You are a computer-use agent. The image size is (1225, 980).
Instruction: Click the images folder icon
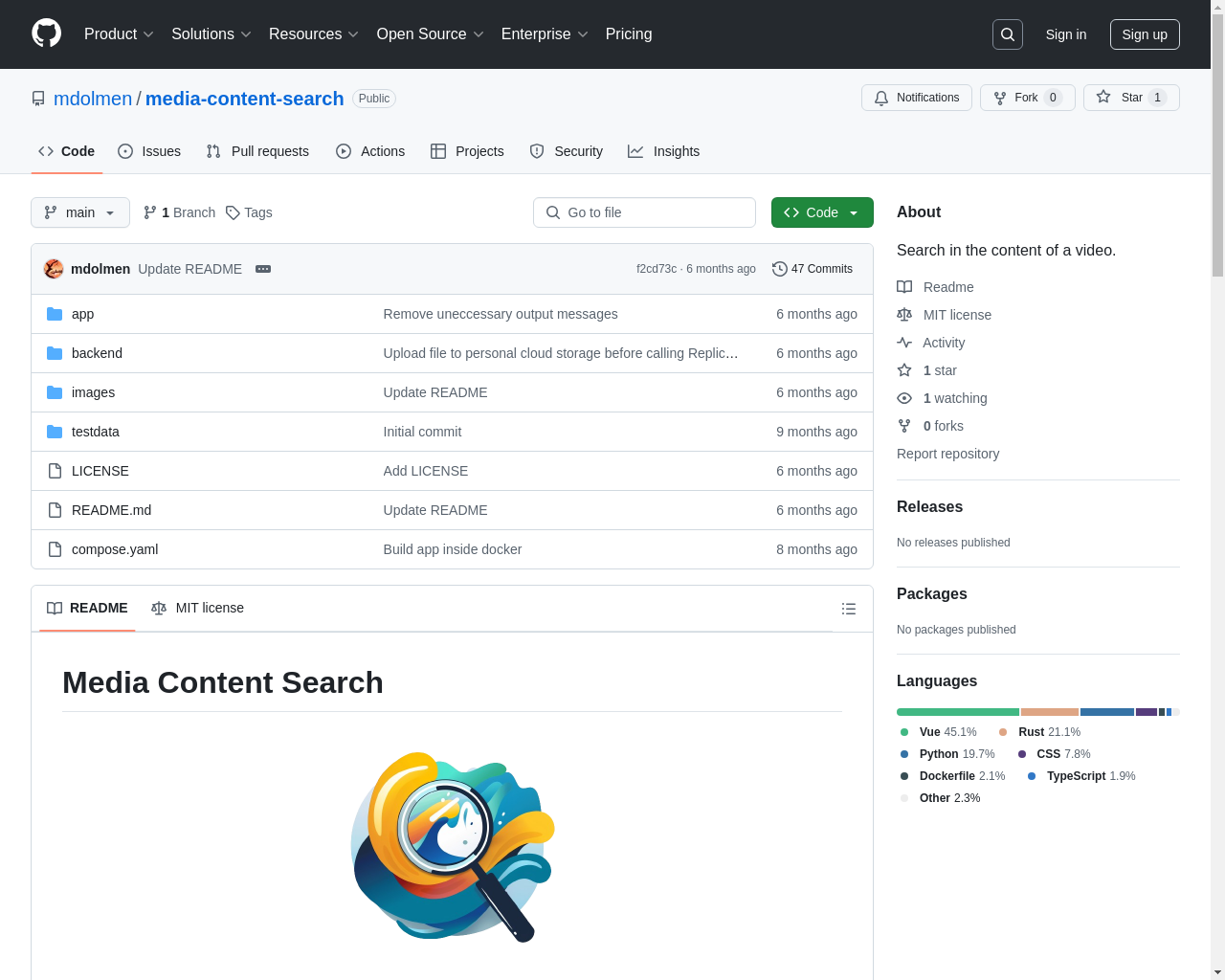55,392
